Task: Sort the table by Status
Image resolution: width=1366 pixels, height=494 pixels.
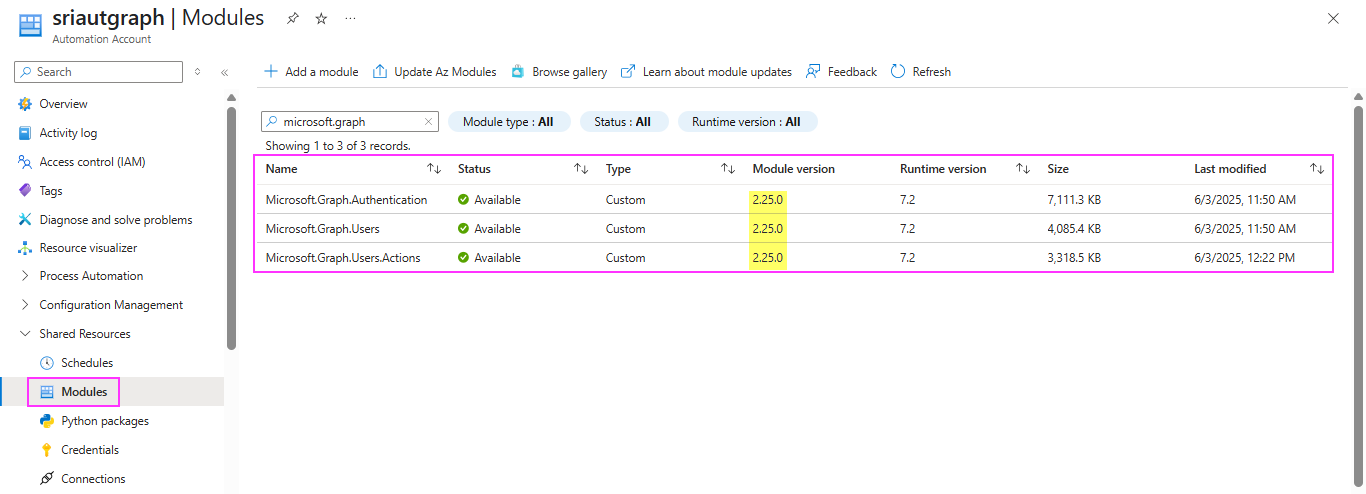Action: click(581, 169)
